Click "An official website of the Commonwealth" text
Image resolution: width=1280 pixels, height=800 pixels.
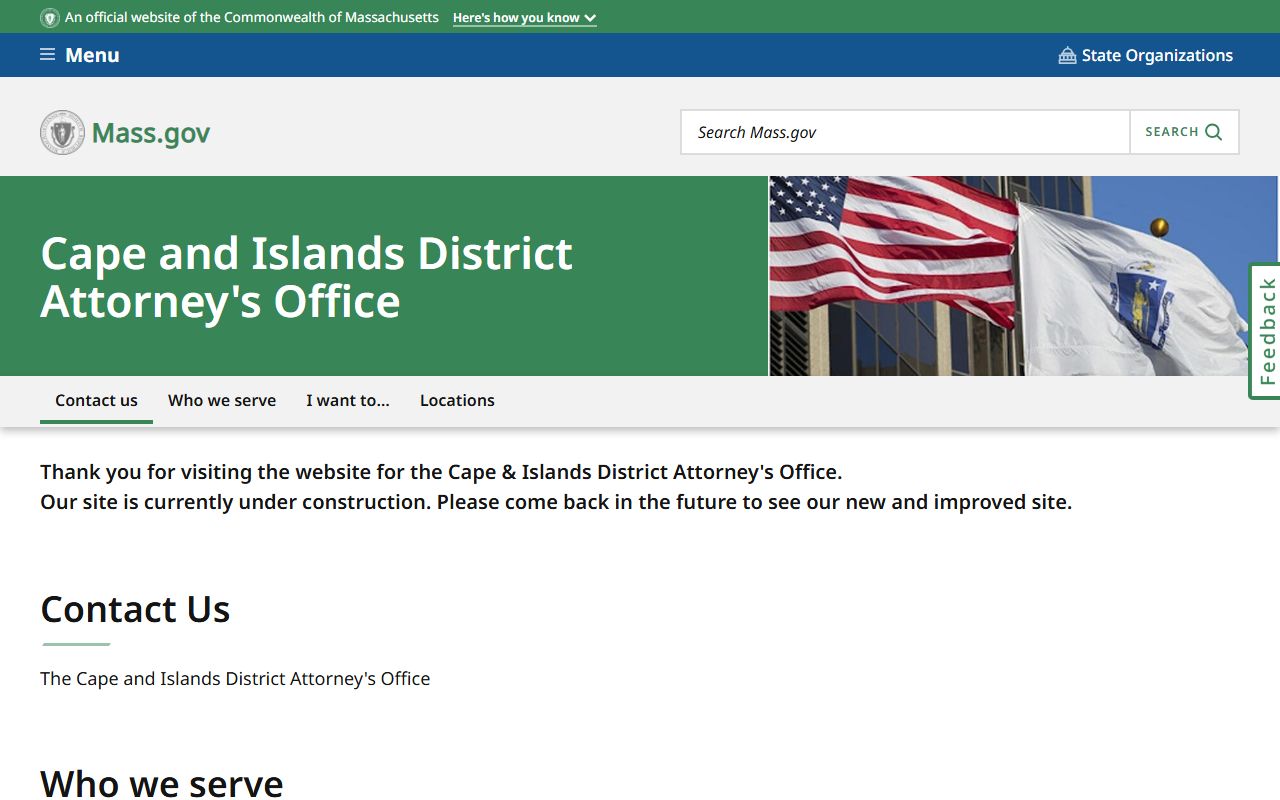(252, 18)
